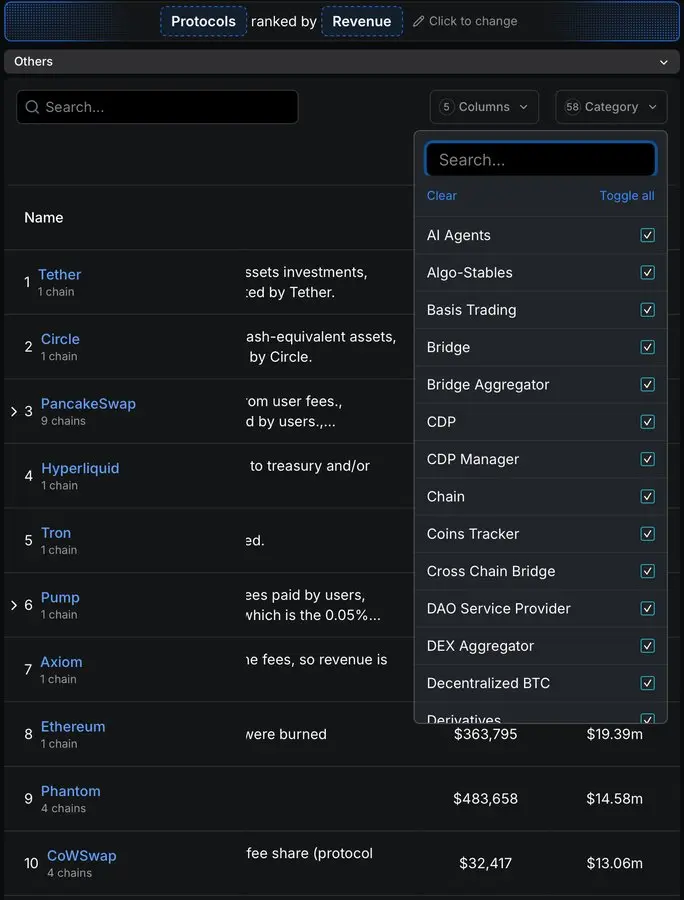684x900 pixels.
Task: Click the Revenue selector pill
Action: (362, 21)
